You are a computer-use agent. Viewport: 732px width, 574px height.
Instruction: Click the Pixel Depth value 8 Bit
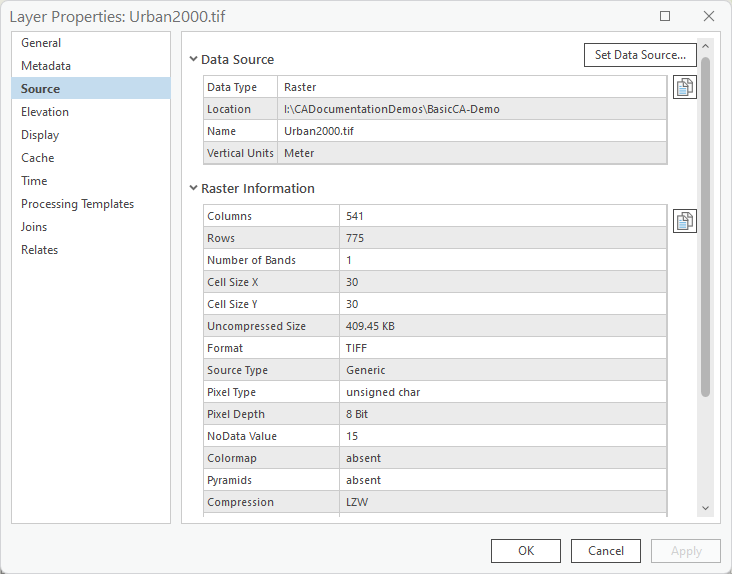pyautogui.click(x=357, y=414)
